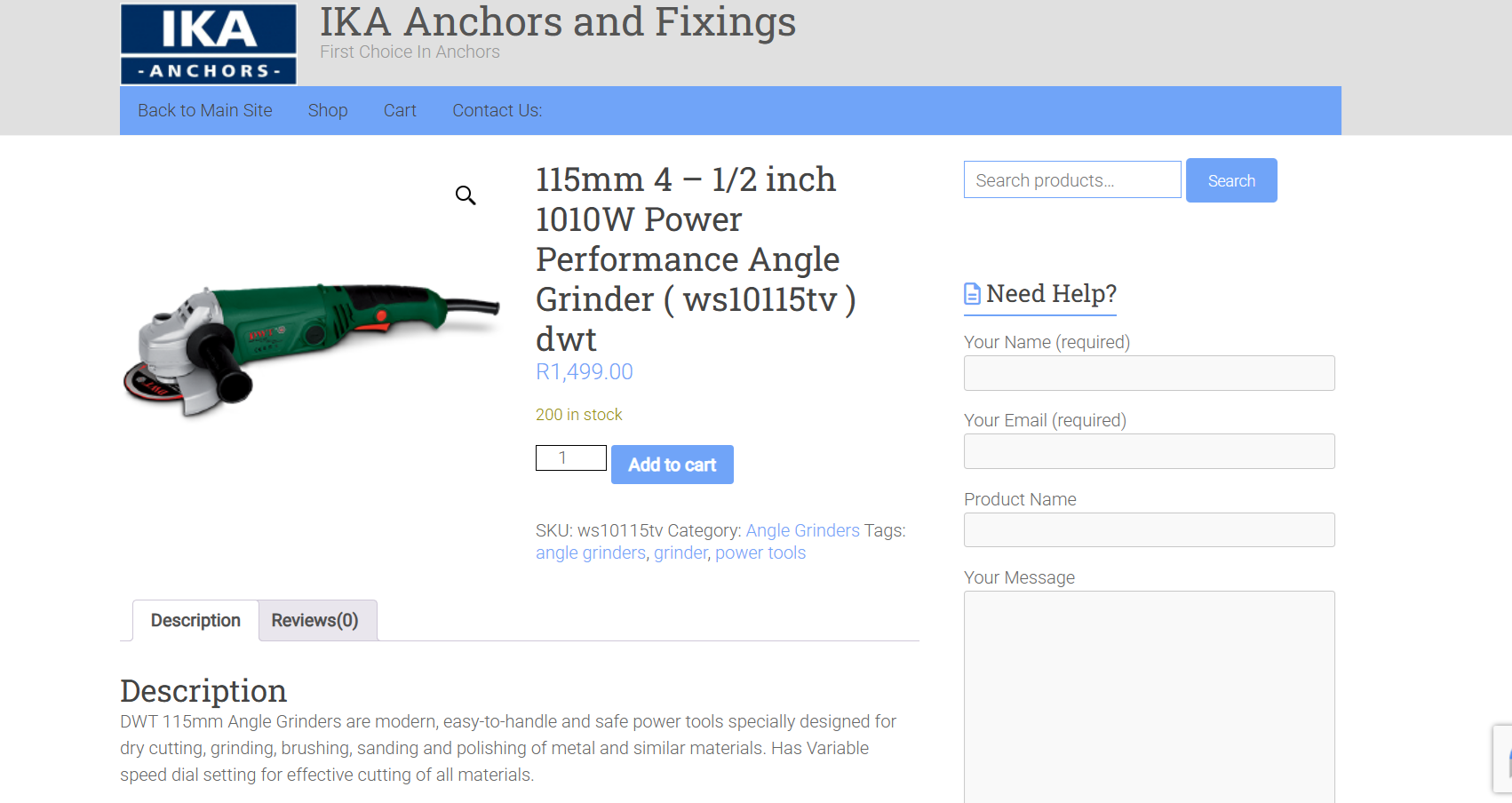Open Contact Us in the navigation bar
The image size is (1512, 803).
click(497, 110)
